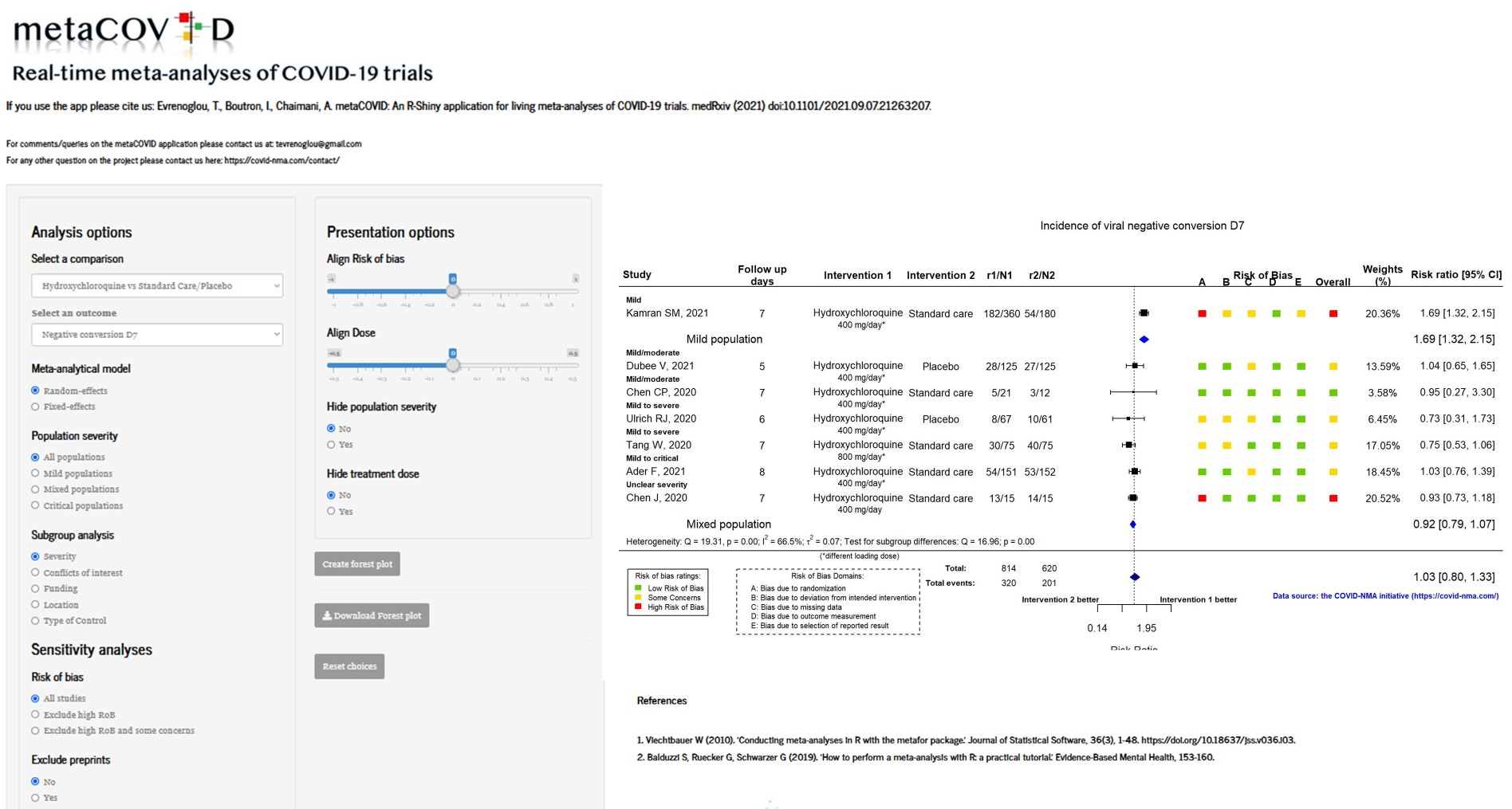
Task: Click the Incidence of viral negative conversion D7 title
Action: point(1142,226)
